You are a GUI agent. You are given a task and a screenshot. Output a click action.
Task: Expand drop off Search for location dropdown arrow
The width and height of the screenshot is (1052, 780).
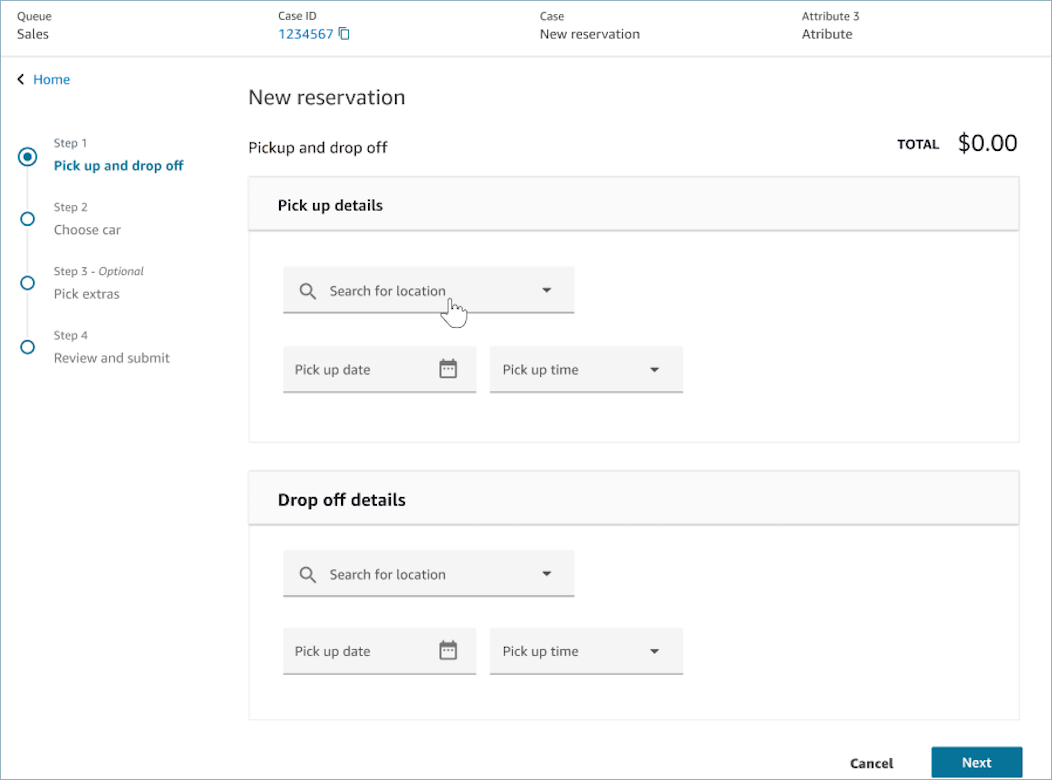[547, 574]
